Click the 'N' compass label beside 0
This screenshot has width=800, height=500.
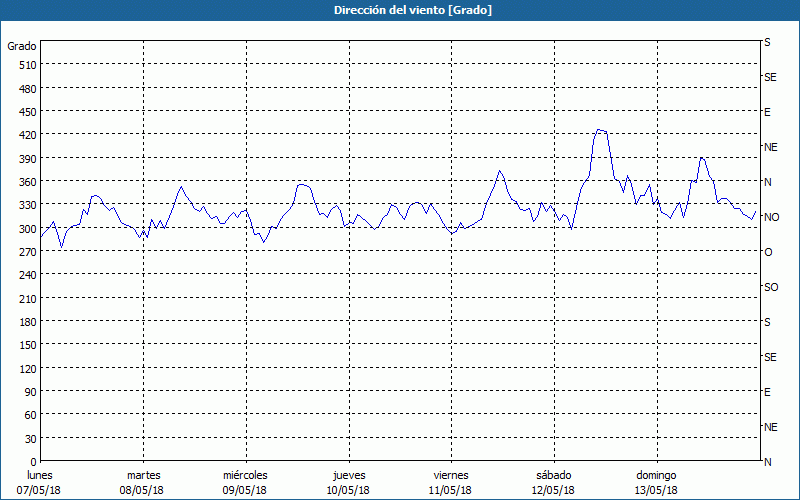pos(768,462)
